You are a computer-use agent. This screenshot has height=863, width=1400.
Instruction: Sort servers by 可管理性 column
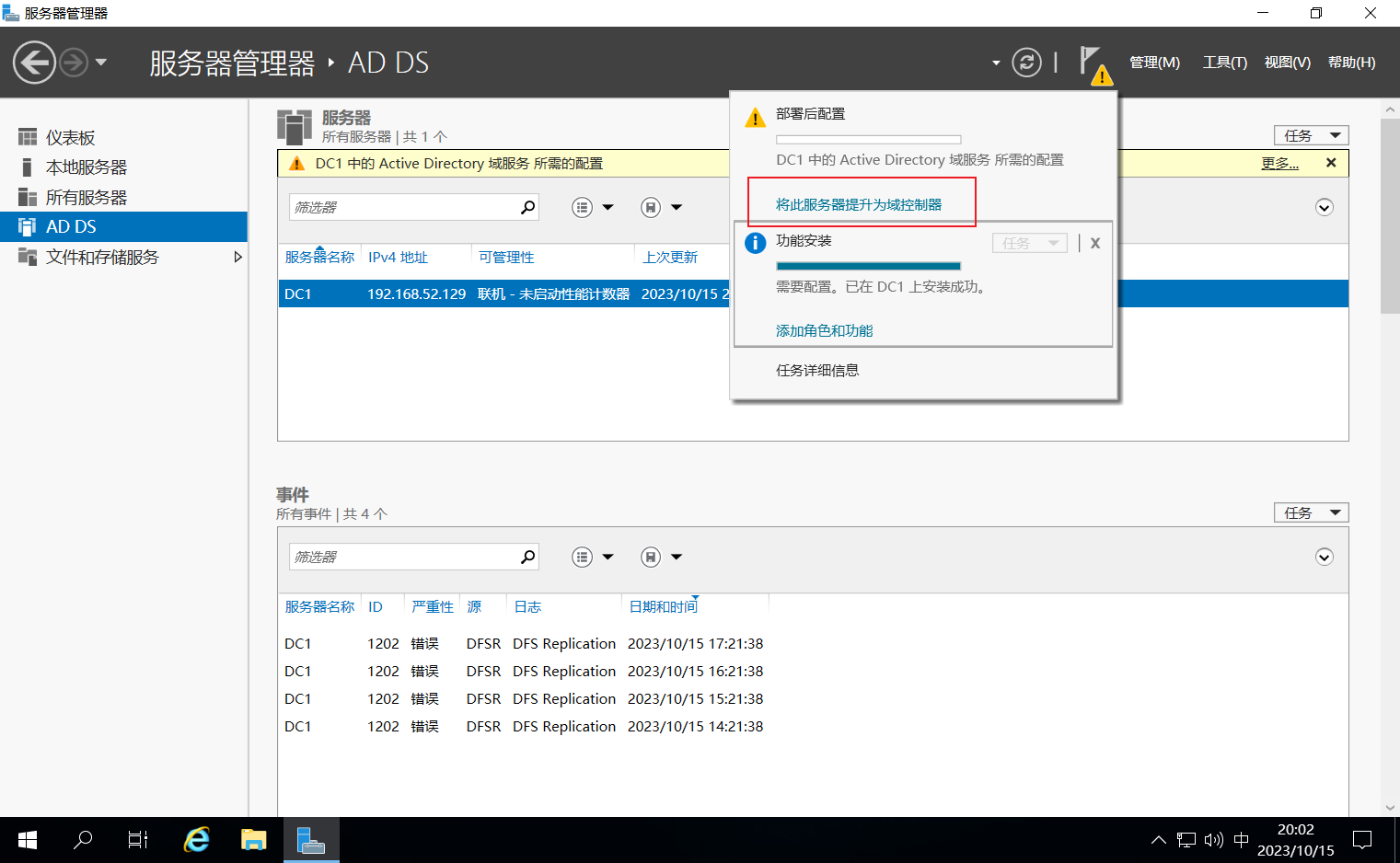506,257
